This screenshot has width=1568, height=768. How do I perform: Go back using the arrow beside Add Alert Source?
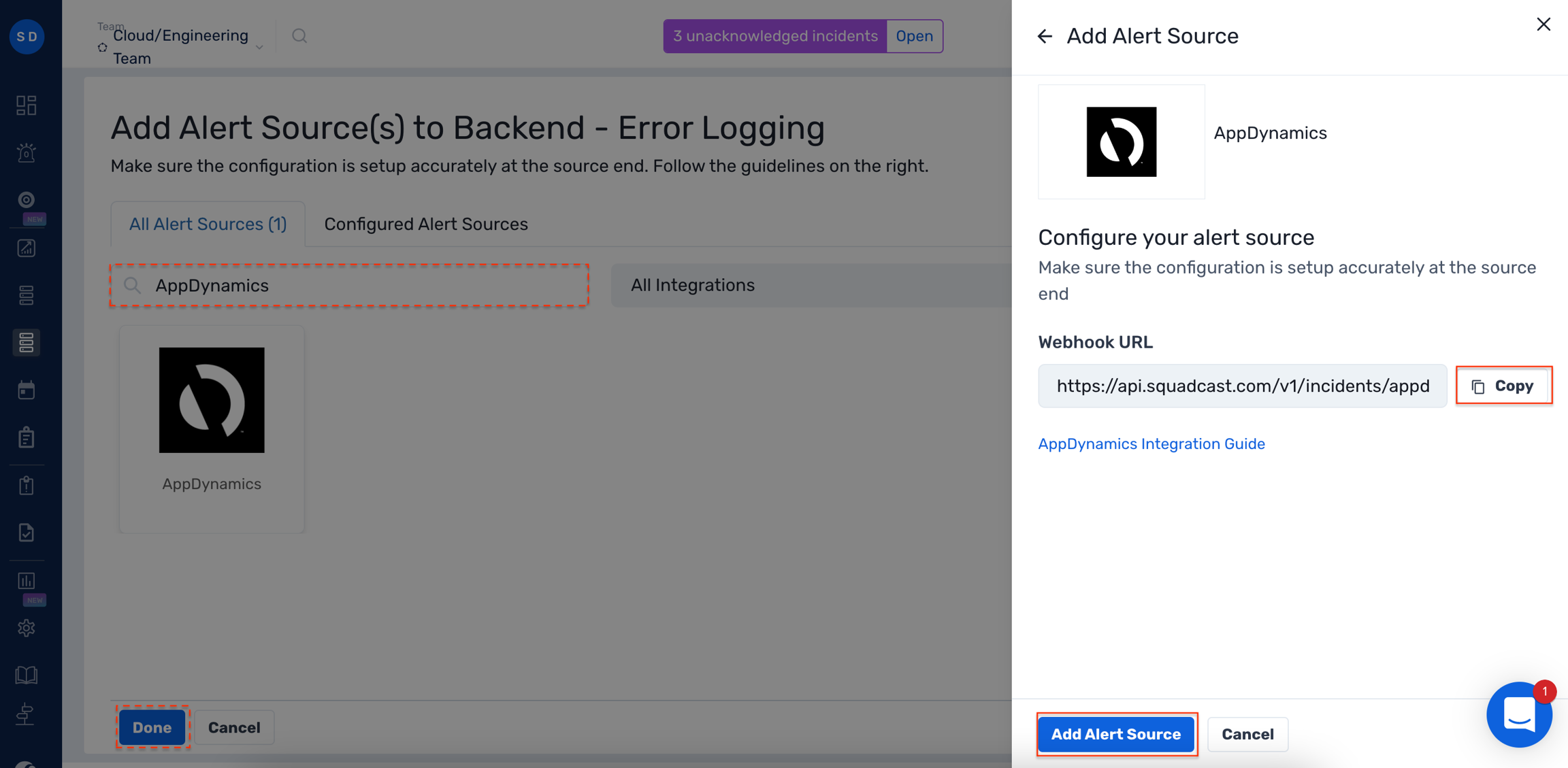(1045, 36)
